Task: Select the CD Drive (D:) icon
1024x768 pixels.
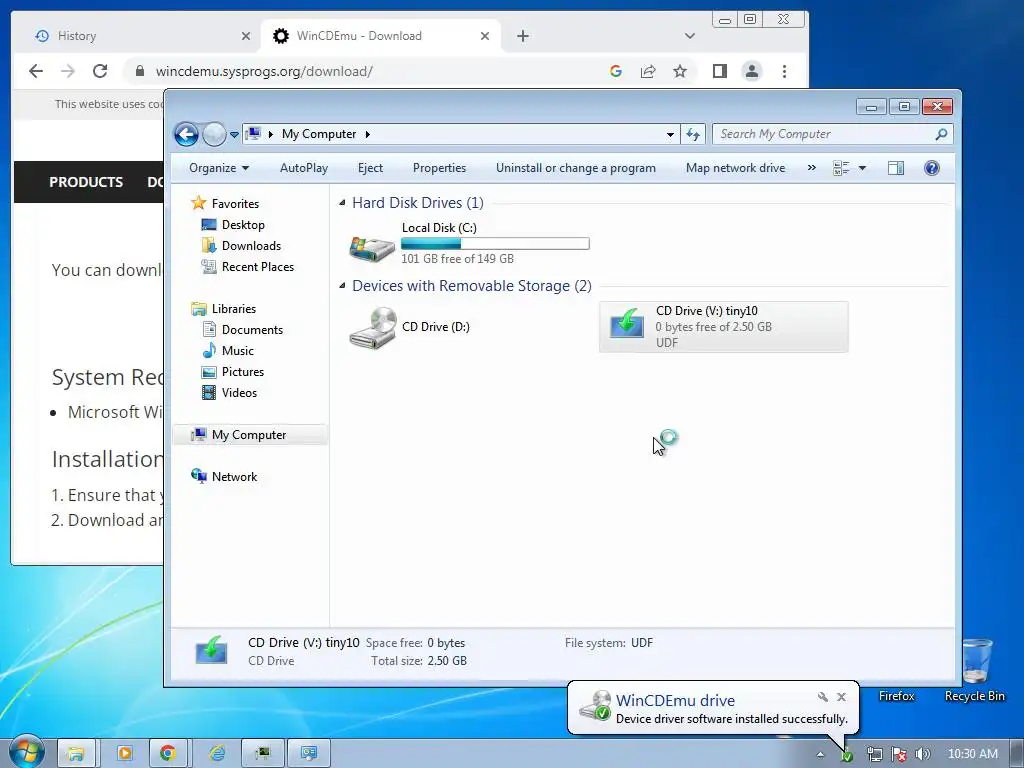Action: tap(372, 327)
